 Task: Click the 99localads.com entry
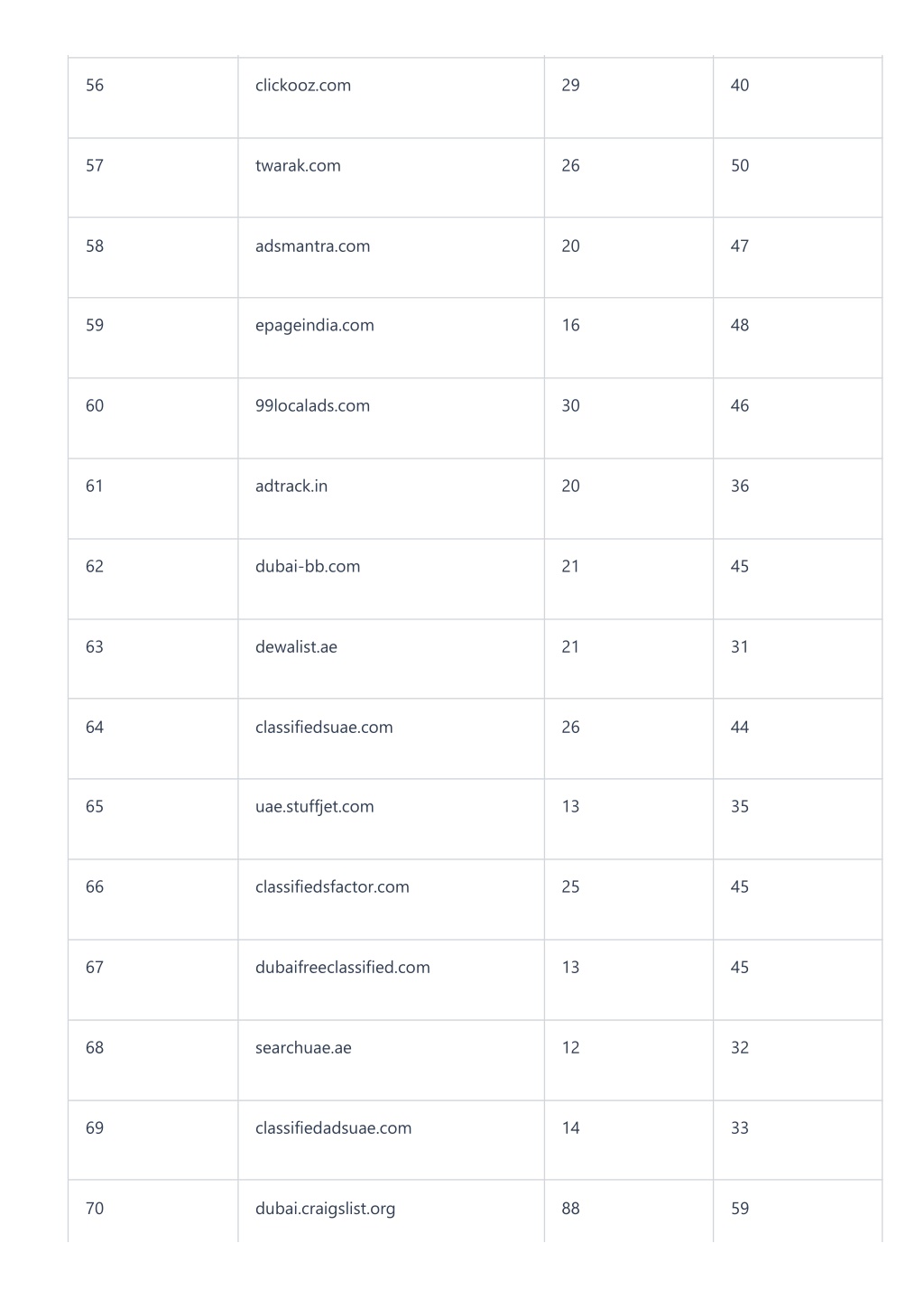[312, 406]
